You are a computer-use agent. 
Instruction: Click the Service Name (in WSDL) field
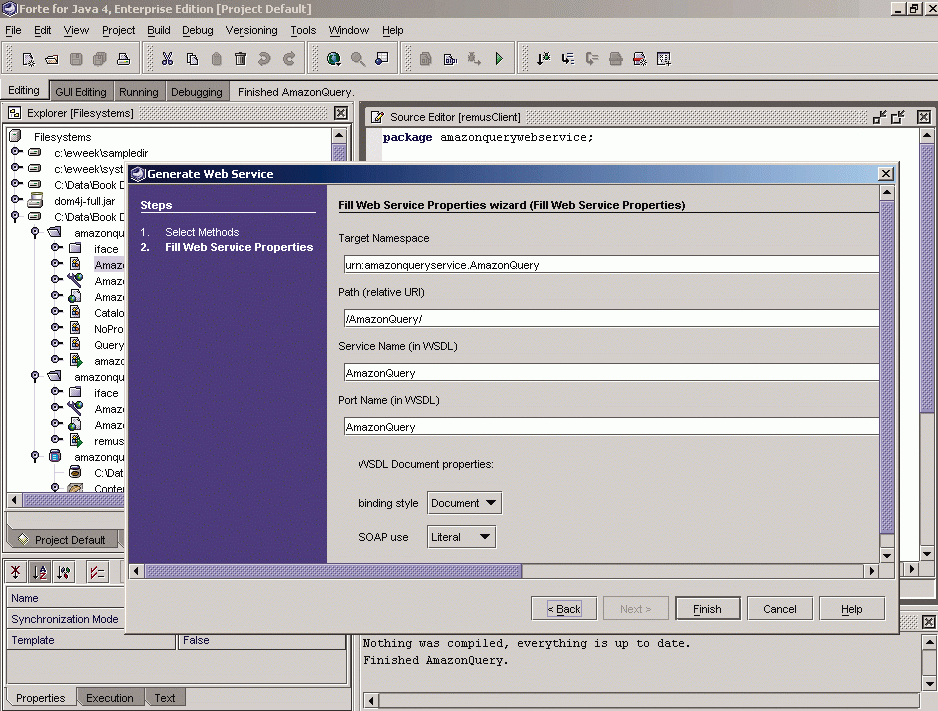tap(611, 373)
